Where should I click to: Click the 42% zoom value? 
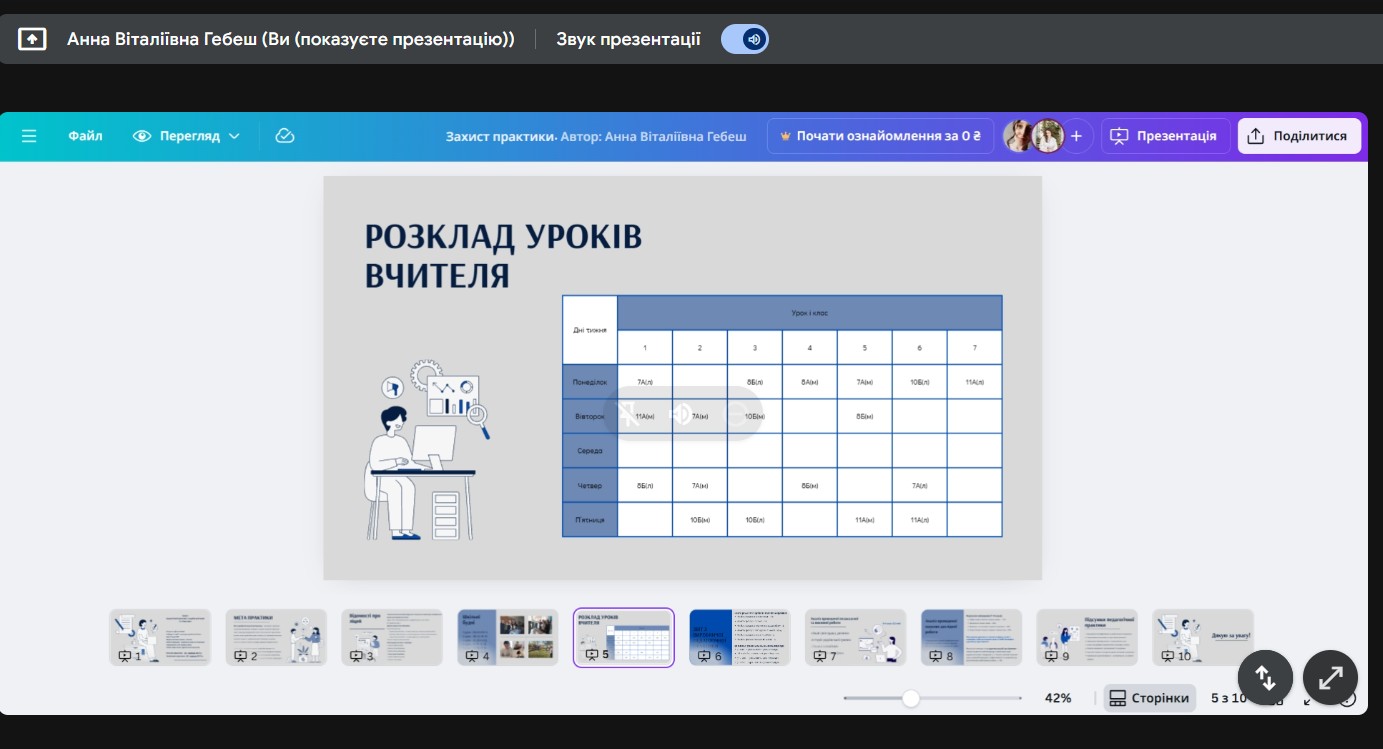tap(1058, 698)
